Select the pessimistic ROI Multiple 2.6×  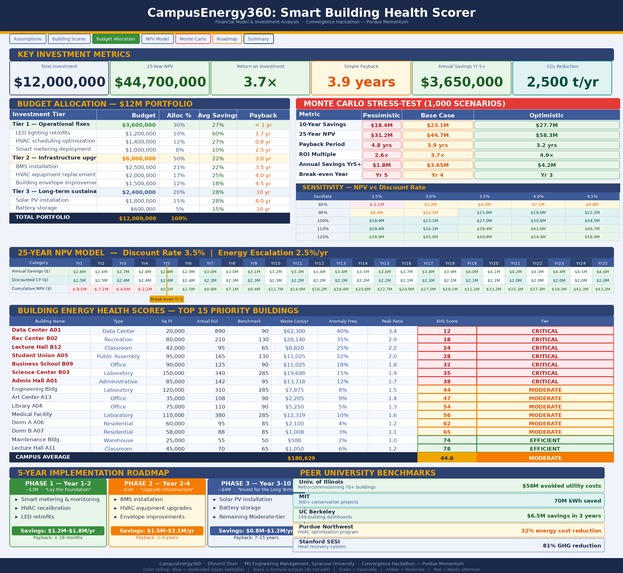click(381, 155)
